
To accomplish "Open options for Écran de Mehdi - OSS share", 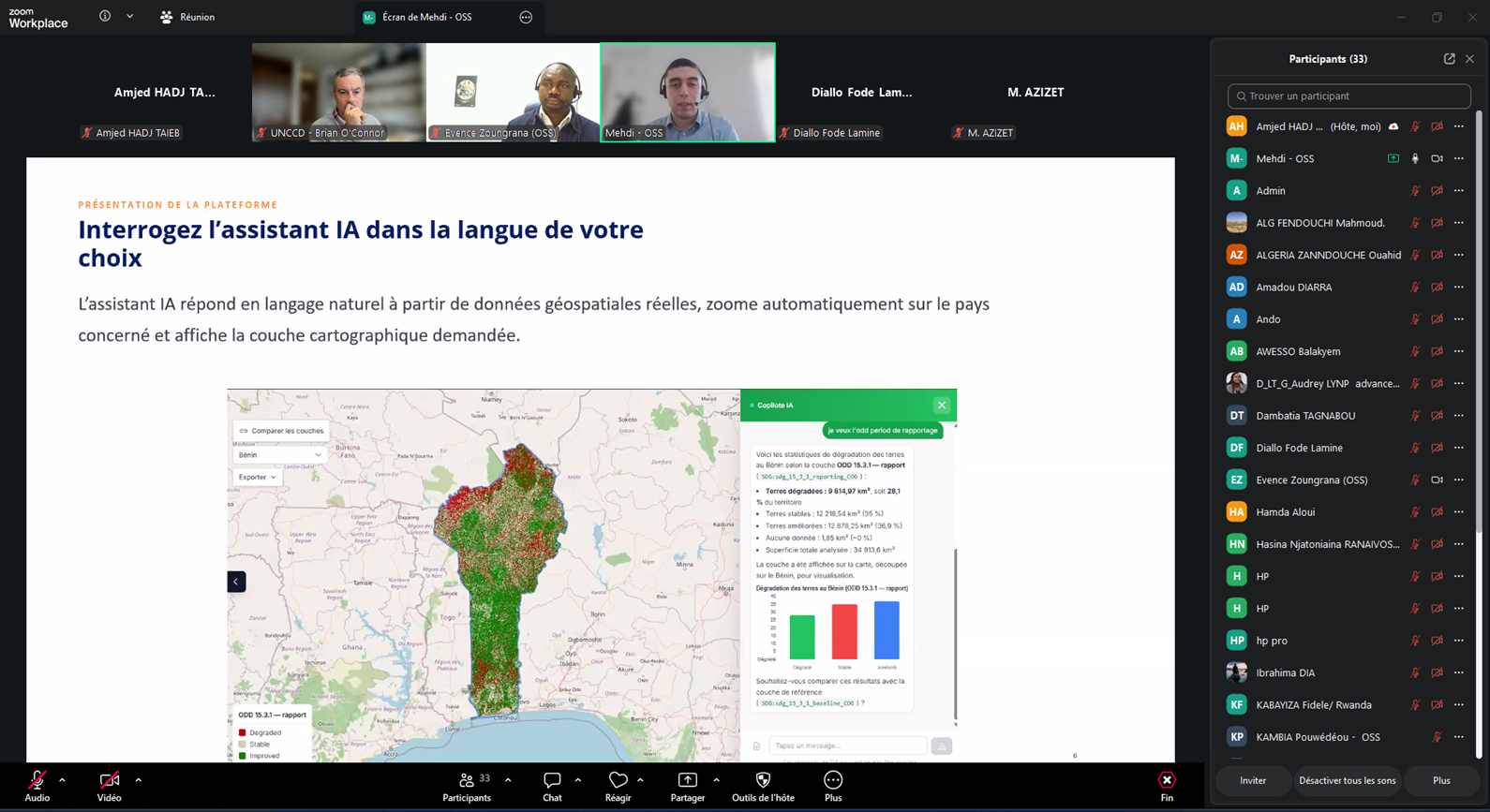I will (x=526, y=17).
